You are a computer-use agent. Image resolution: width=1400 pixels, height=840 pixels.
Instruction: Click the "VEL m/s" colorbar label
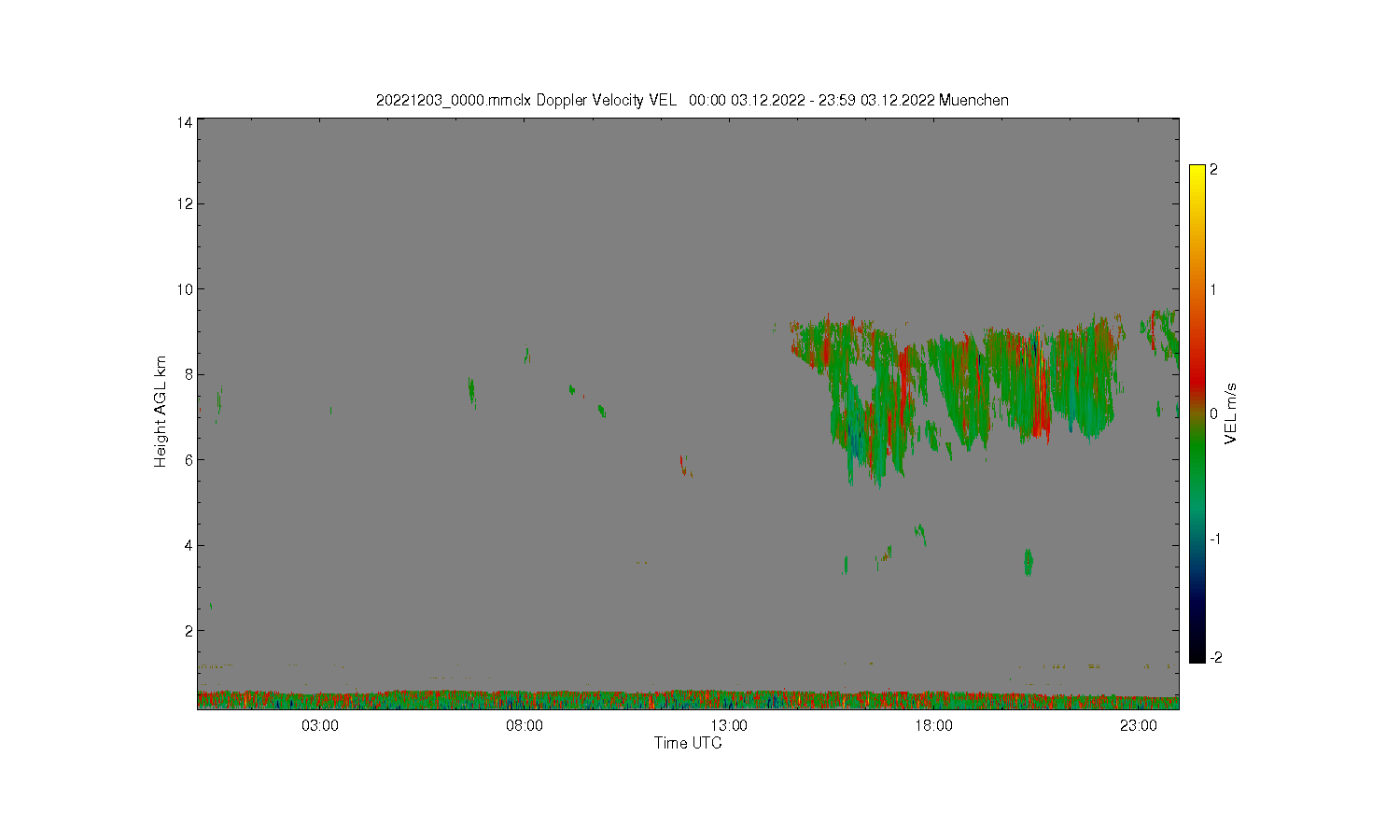[x=1231, y=413]
